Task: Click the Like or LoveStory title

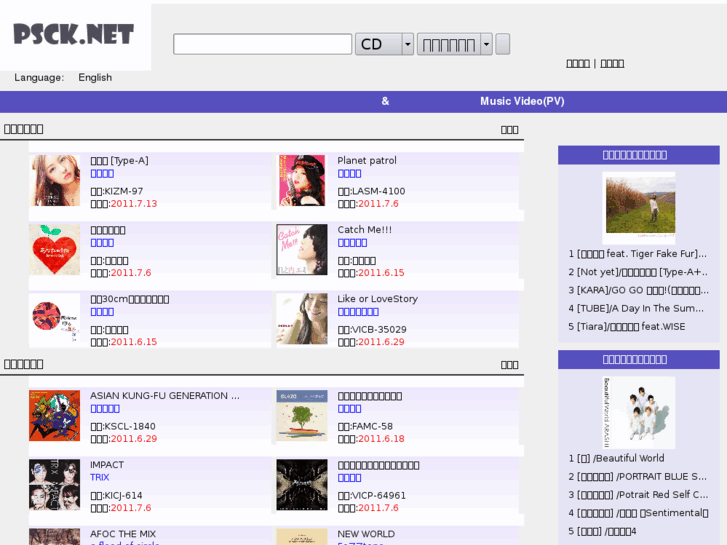Action: tap(377, 299)
